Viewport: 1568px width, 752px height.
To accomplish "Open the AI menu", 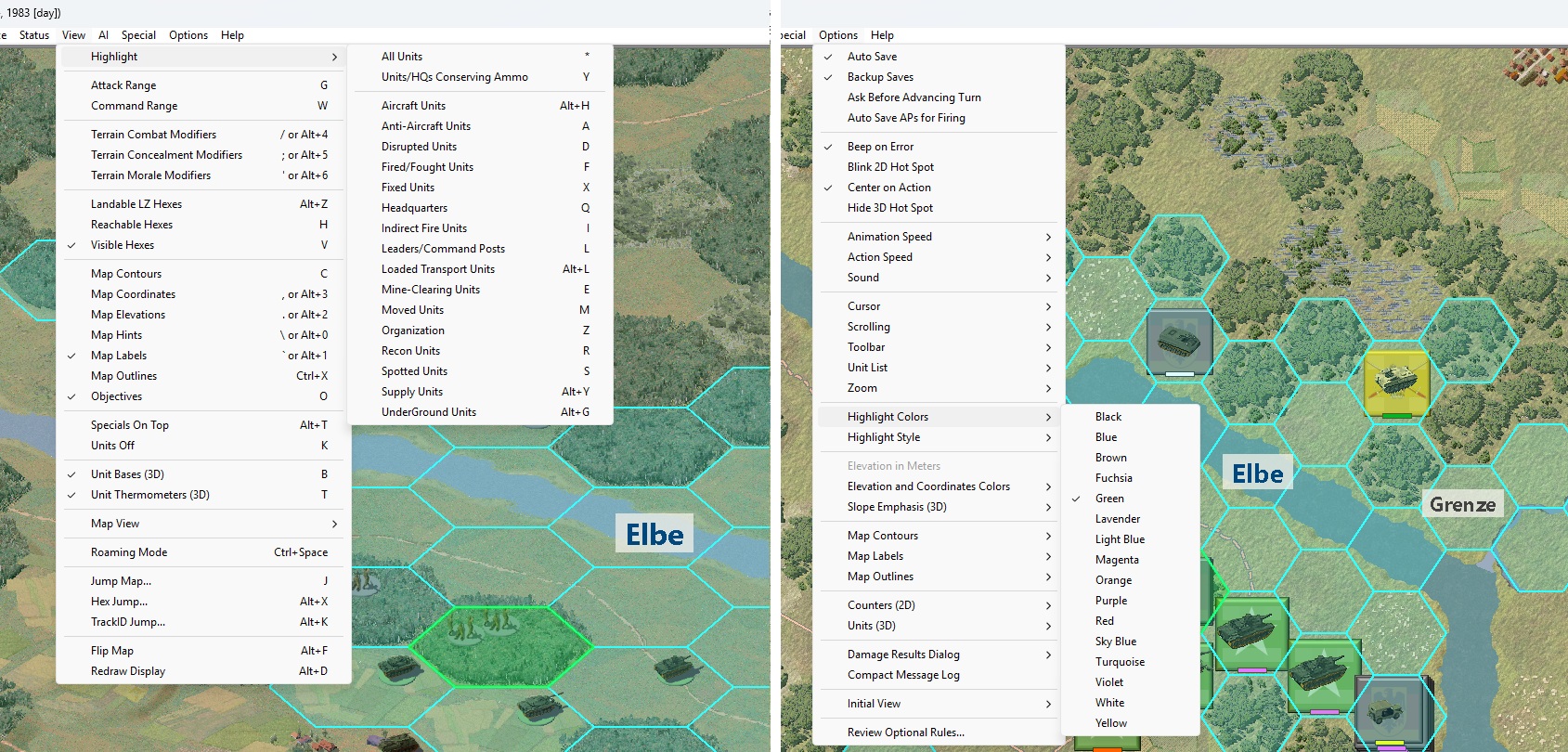I will [103, 35].
